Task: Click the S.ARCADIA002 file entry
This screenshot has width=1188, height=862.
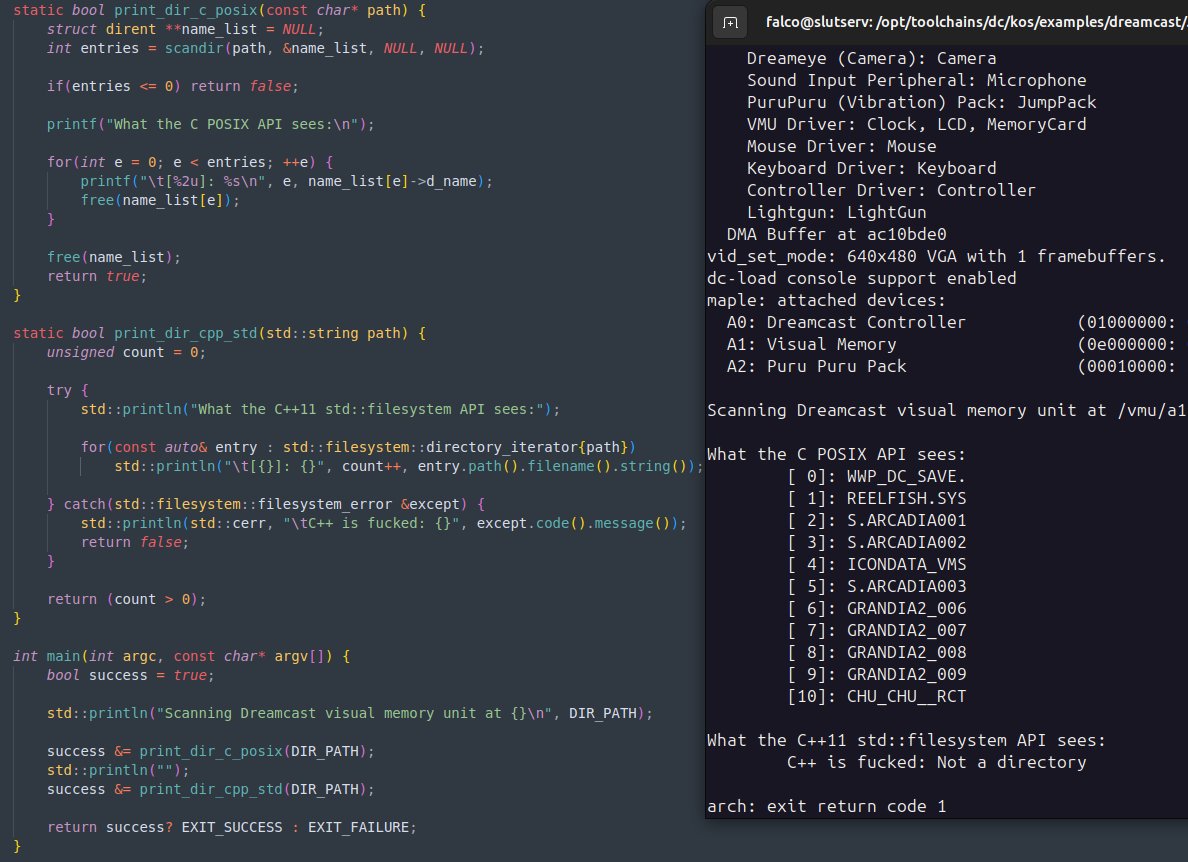Action: click(906, 542)
